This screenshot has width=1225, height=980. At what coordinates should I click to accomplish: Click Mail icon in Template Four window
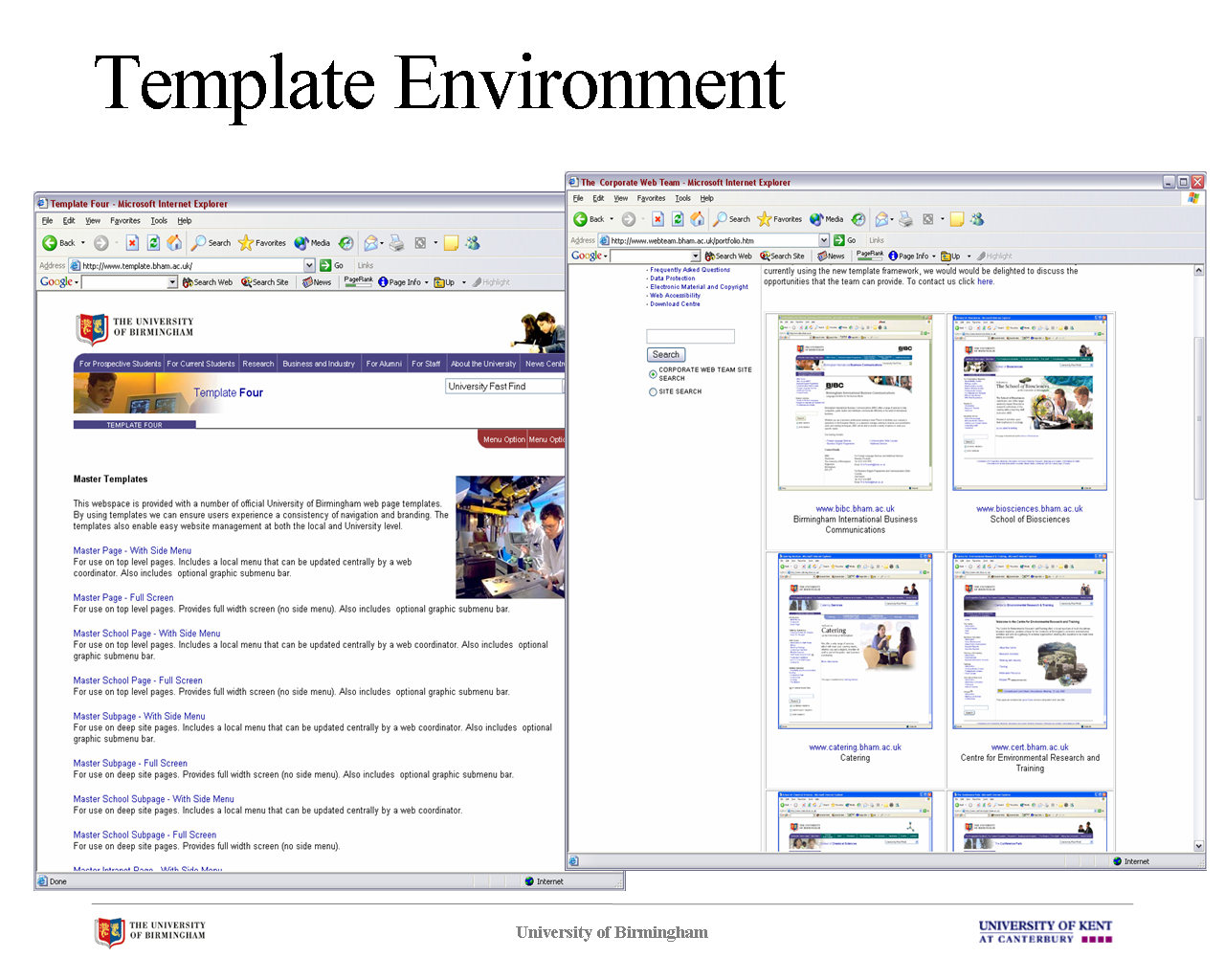pyautogui.click(x=371, y=243)
